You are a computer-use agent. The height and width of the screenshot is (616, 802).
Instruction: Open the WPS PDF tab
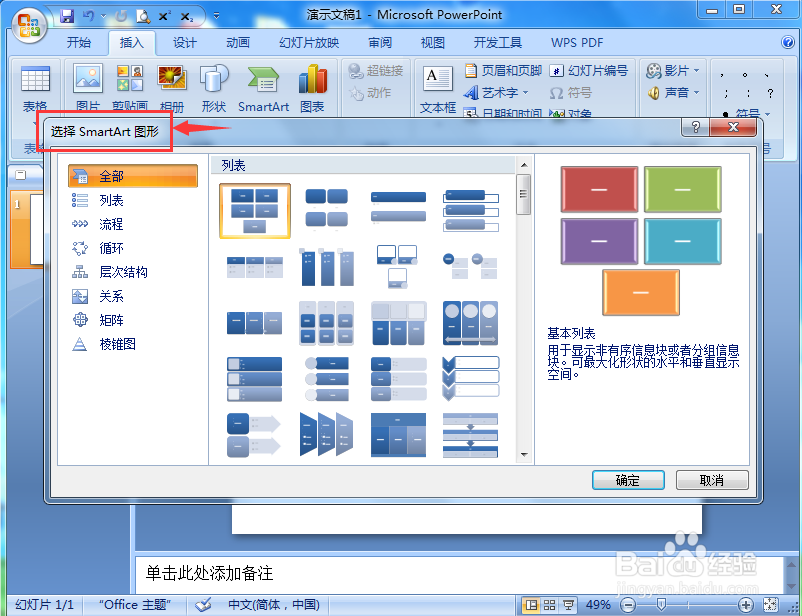click(x=577, y=43)
